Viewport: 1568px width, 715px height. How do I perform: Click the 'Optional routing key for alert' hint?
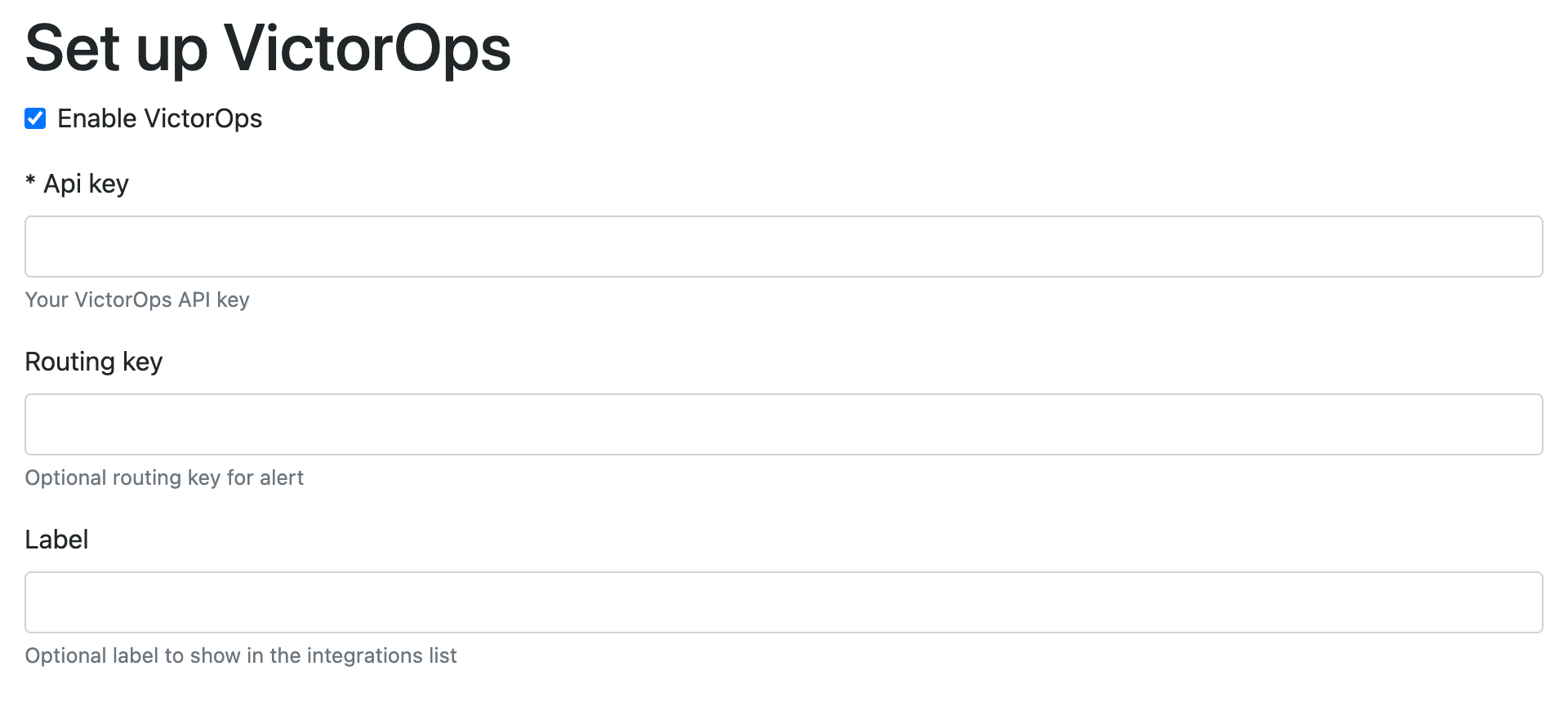point(164,478)
